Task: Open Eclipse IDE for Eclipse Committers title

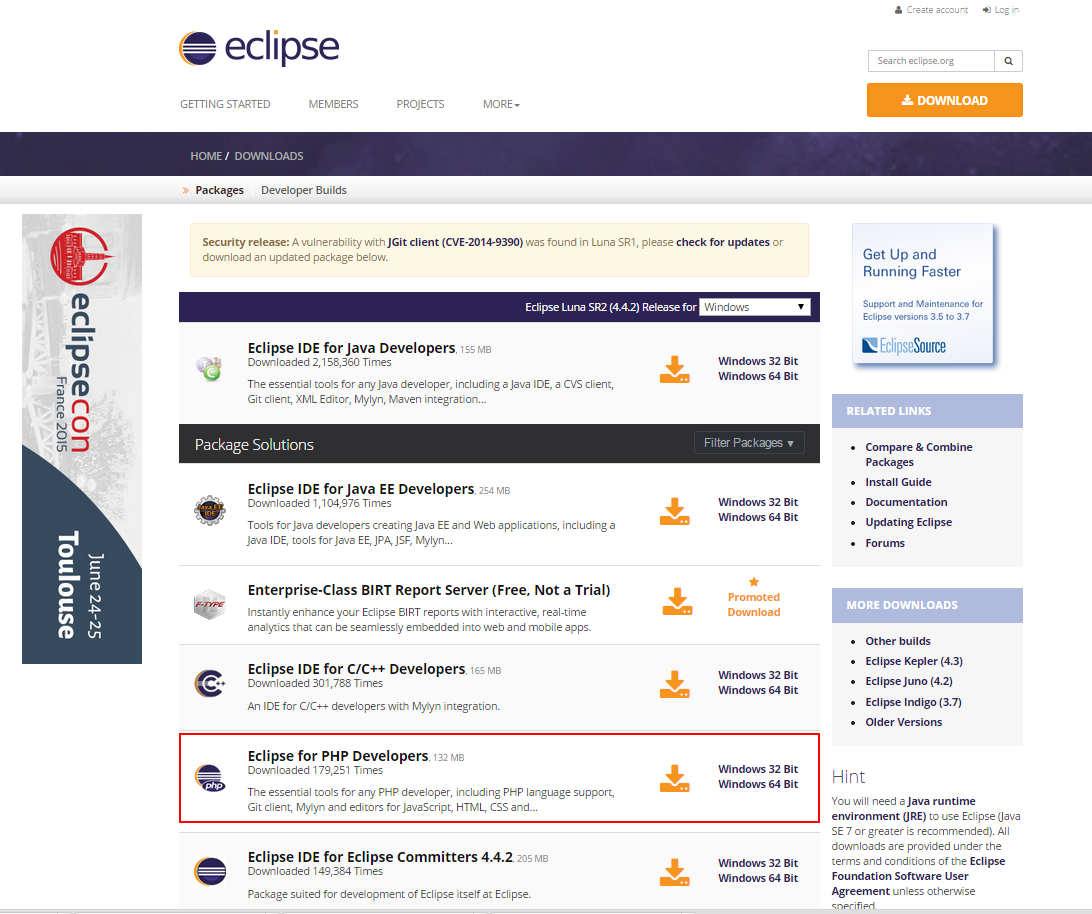Action: click(x=380, y=857)
